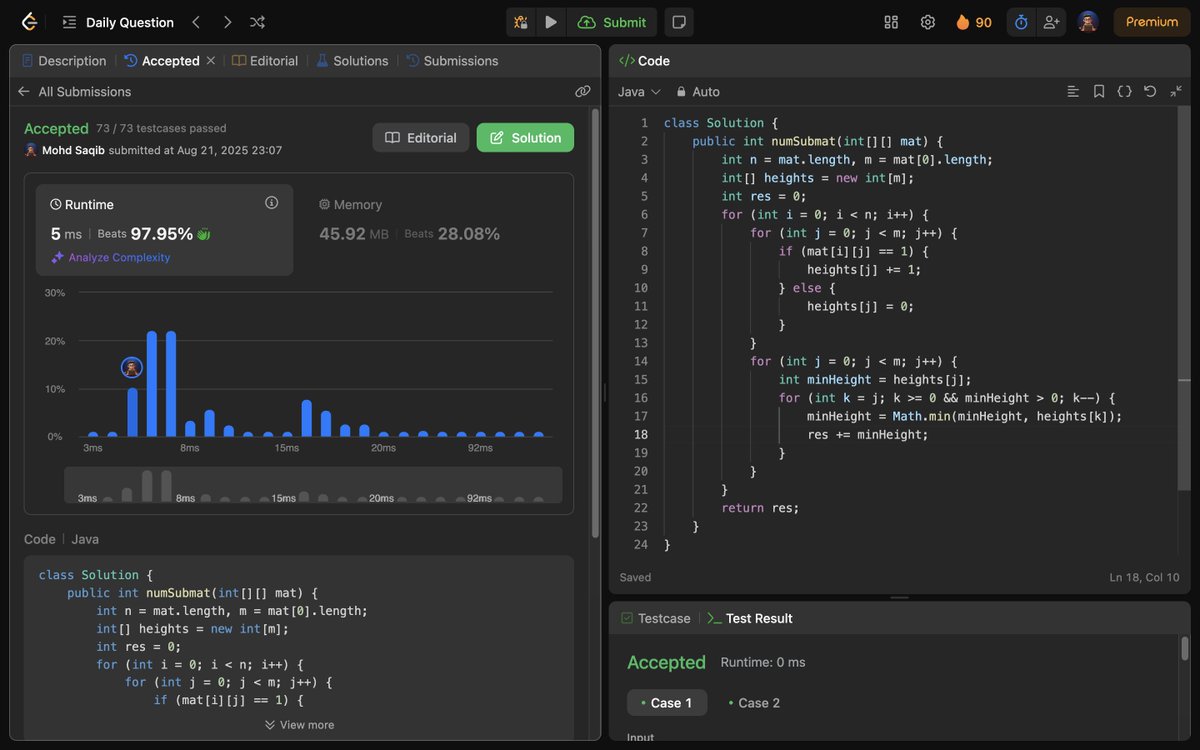This screenshot has width=1200, height=750.
Task: Switch to the Solutions tab
Action: (x=352, y=61)
